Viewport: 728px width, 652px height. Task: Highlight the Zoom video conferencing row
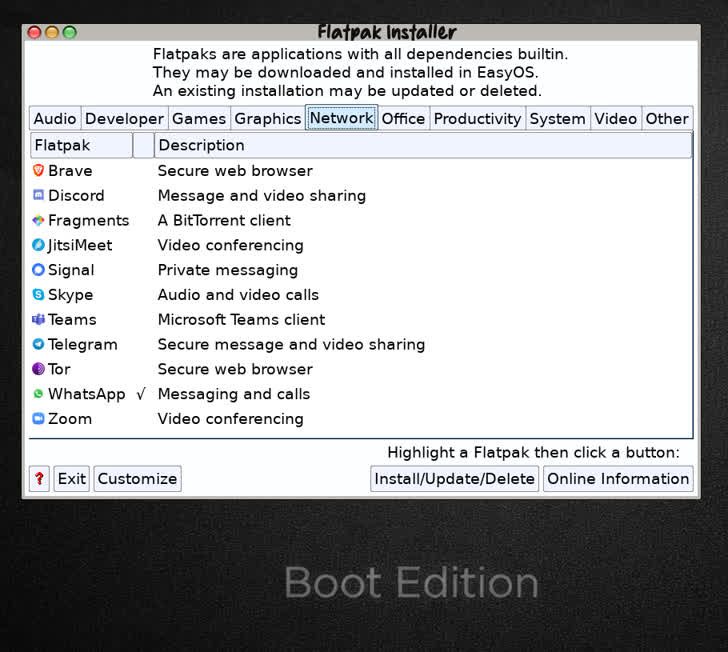click(x=230, y=419)
